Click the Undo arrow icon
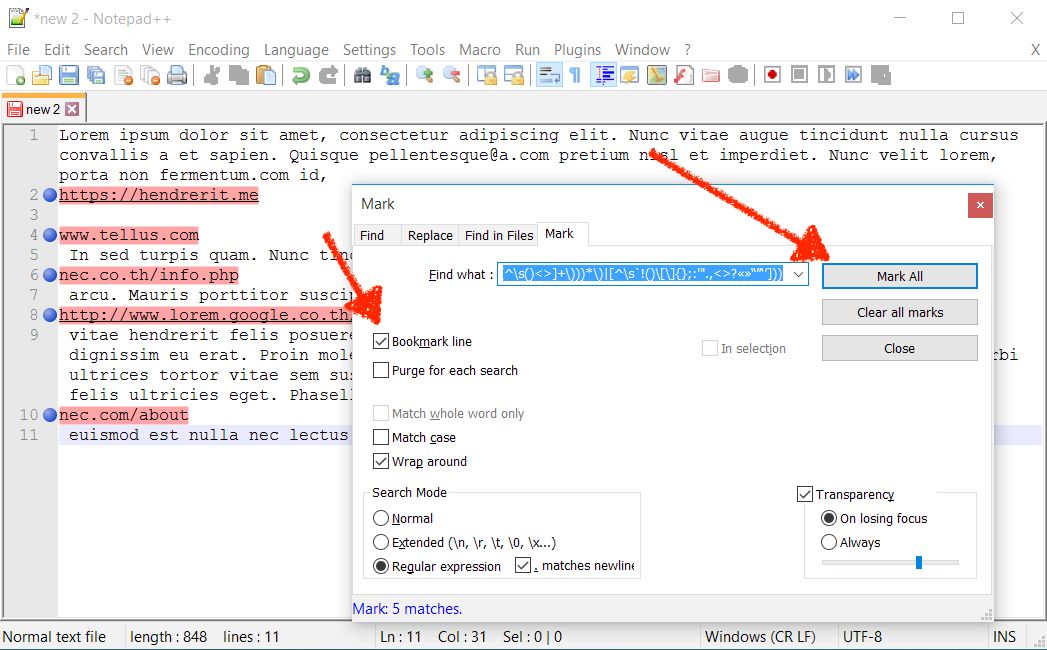1047x650 pixels. 300,75
